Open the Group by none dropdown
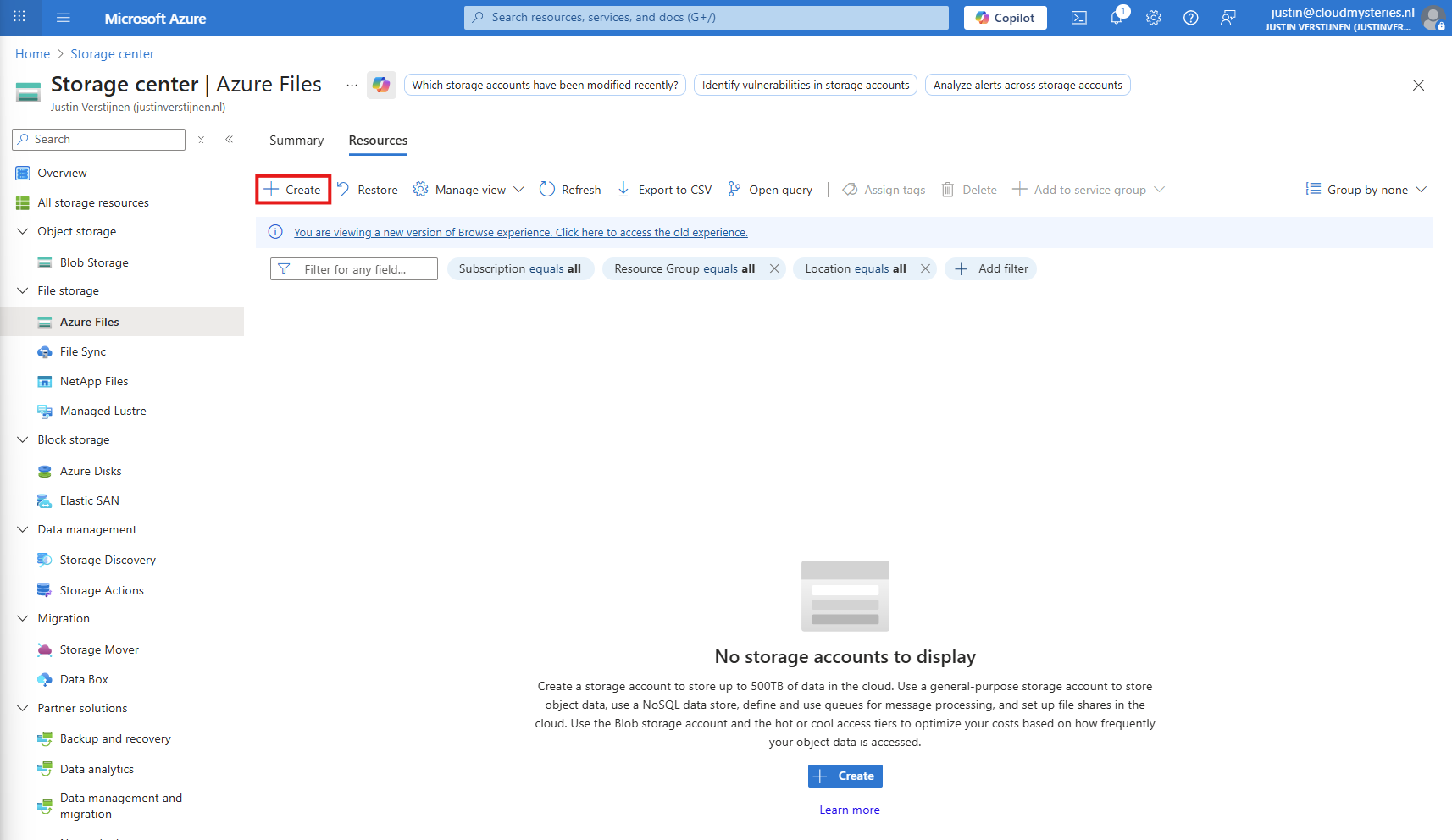The image size is (1452, 840). point(1366,190)
